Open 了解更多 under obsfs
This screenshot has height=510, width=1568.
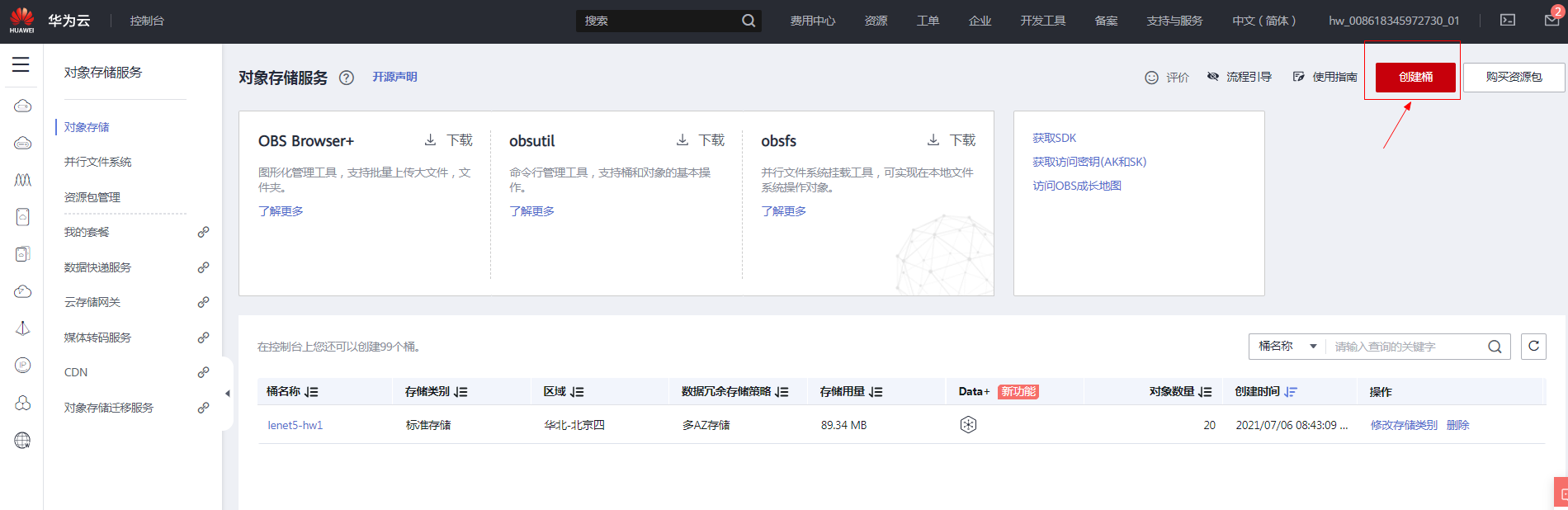click(783, 211)
